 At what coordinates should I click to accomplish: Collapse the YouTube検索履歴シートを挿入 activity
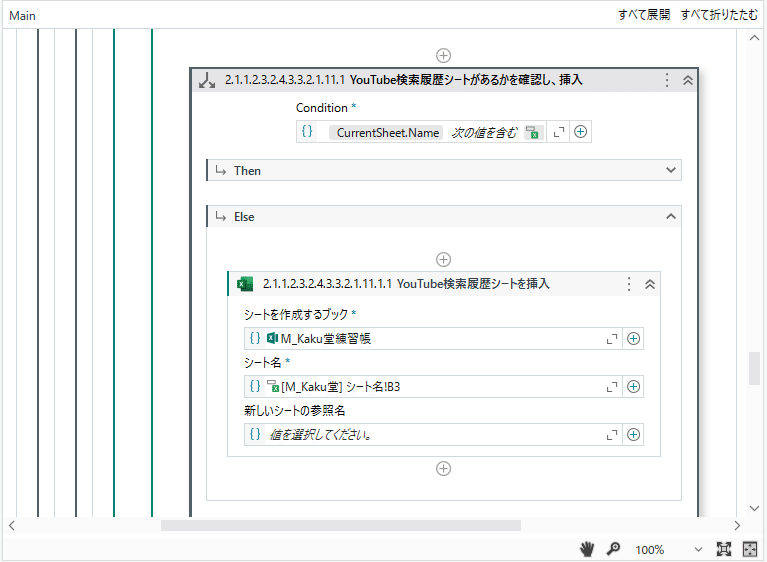(650, 284)
